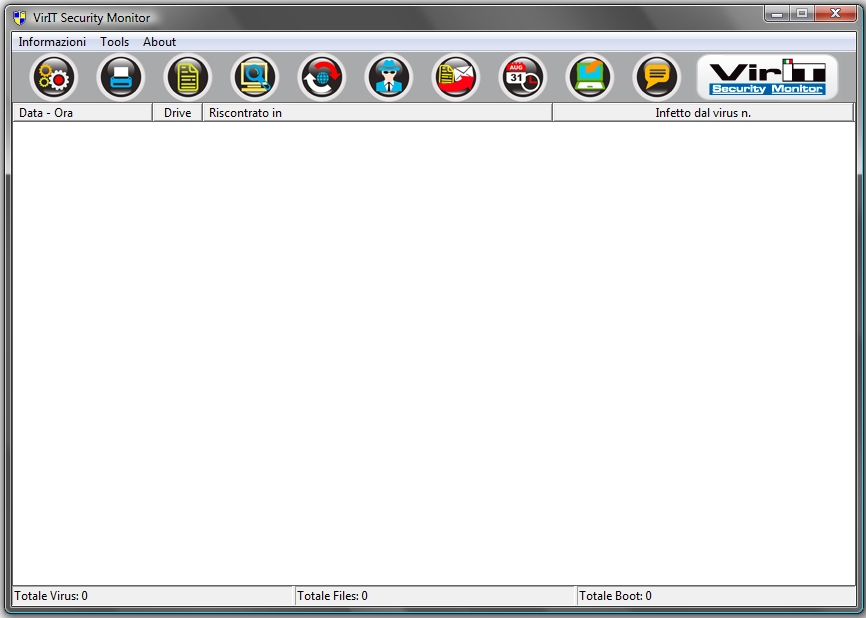
Task: Select the Totale Files: 0 status entry
Action: 435,596
